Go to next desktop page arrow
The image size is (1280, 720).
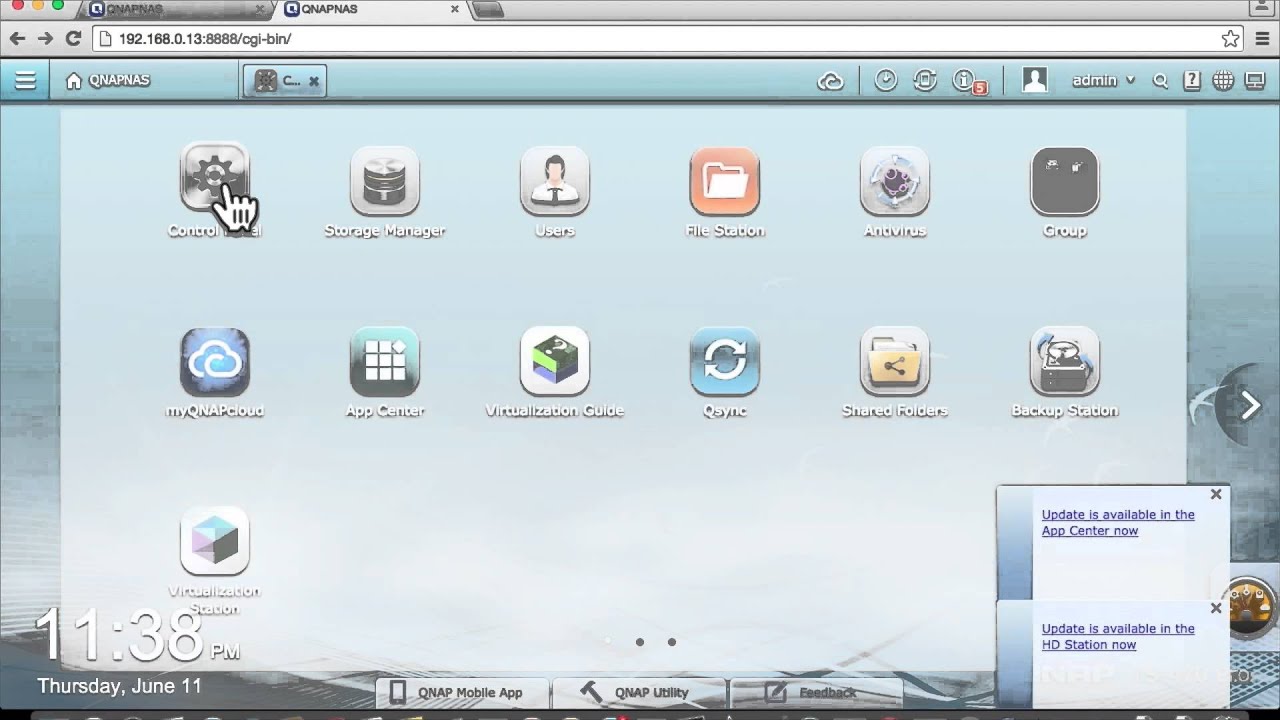pos(1250,405)
